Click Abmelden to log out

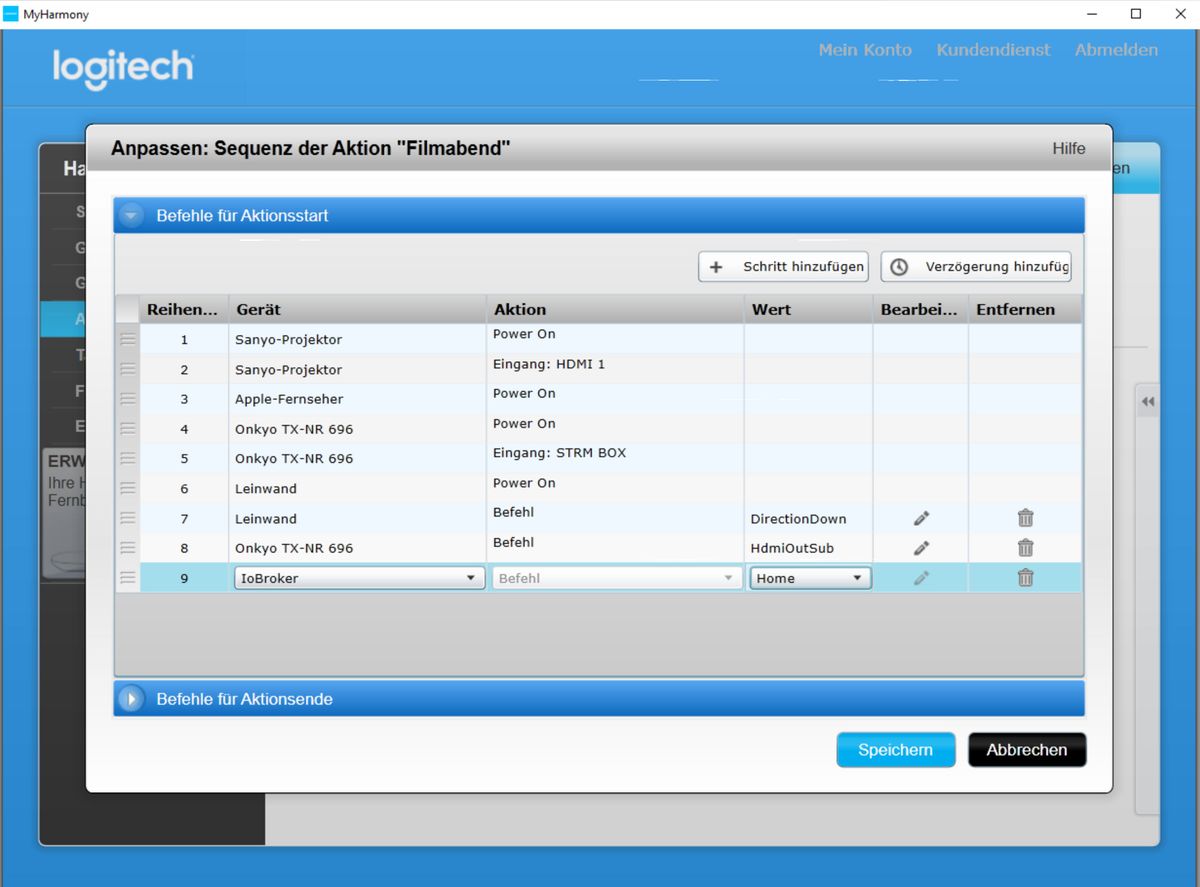(x=1116, y=50)
